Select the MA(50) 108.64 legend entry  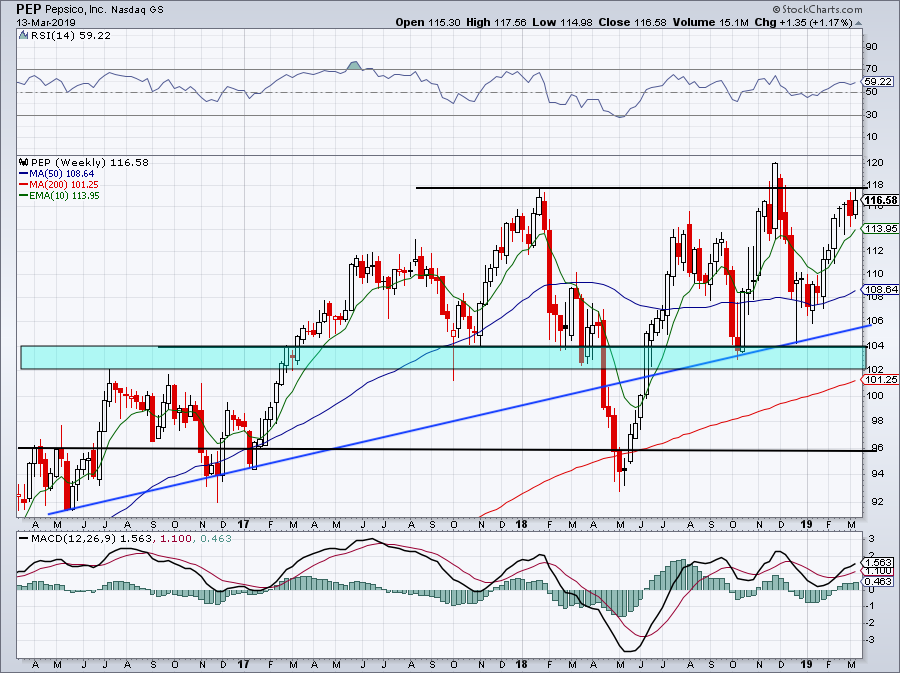[x=62, y=173]
